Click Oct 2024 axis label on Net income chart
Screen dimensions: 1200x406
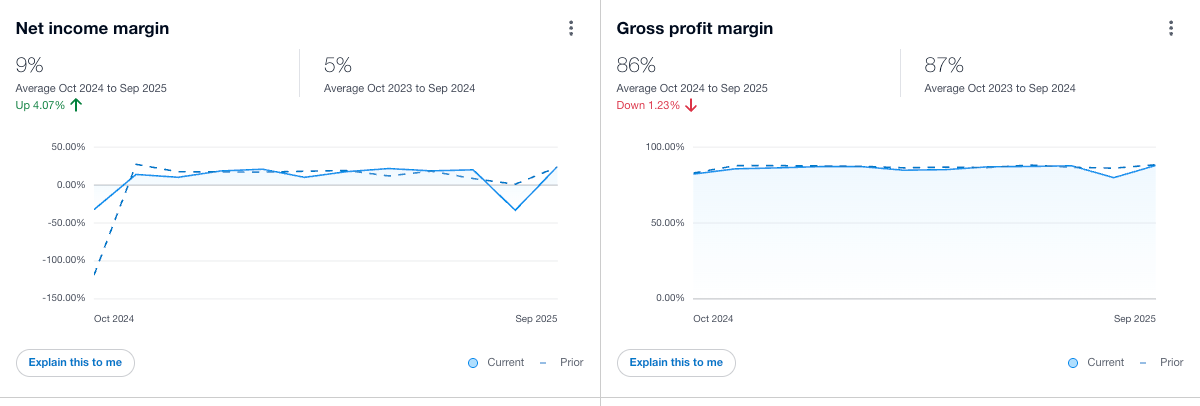(x=114, y=318)
